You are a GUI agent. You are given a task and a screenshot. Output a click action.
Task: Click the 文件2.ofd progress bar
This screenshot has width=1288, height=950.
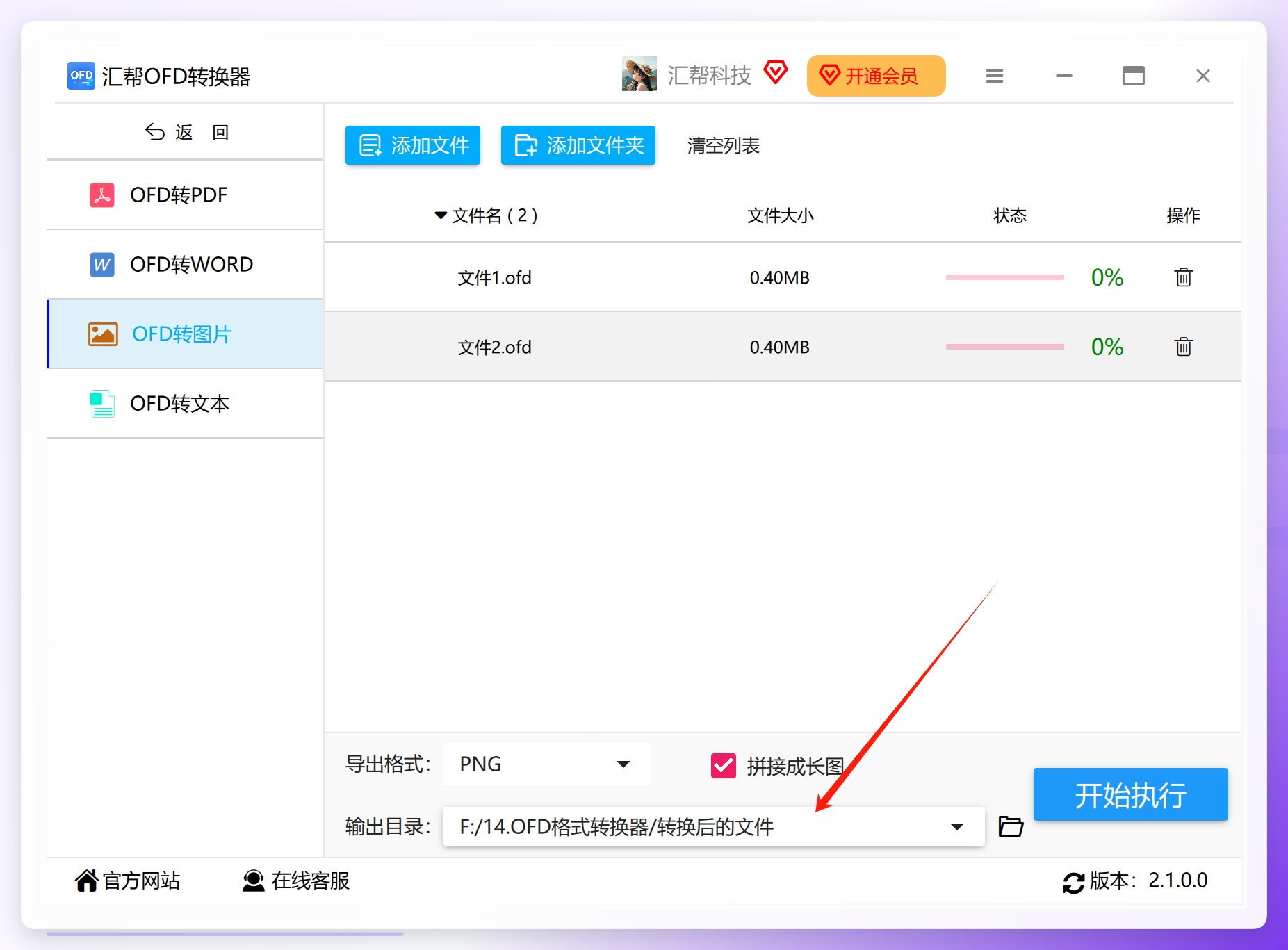pyautogui.click(x=1005, y=347)
